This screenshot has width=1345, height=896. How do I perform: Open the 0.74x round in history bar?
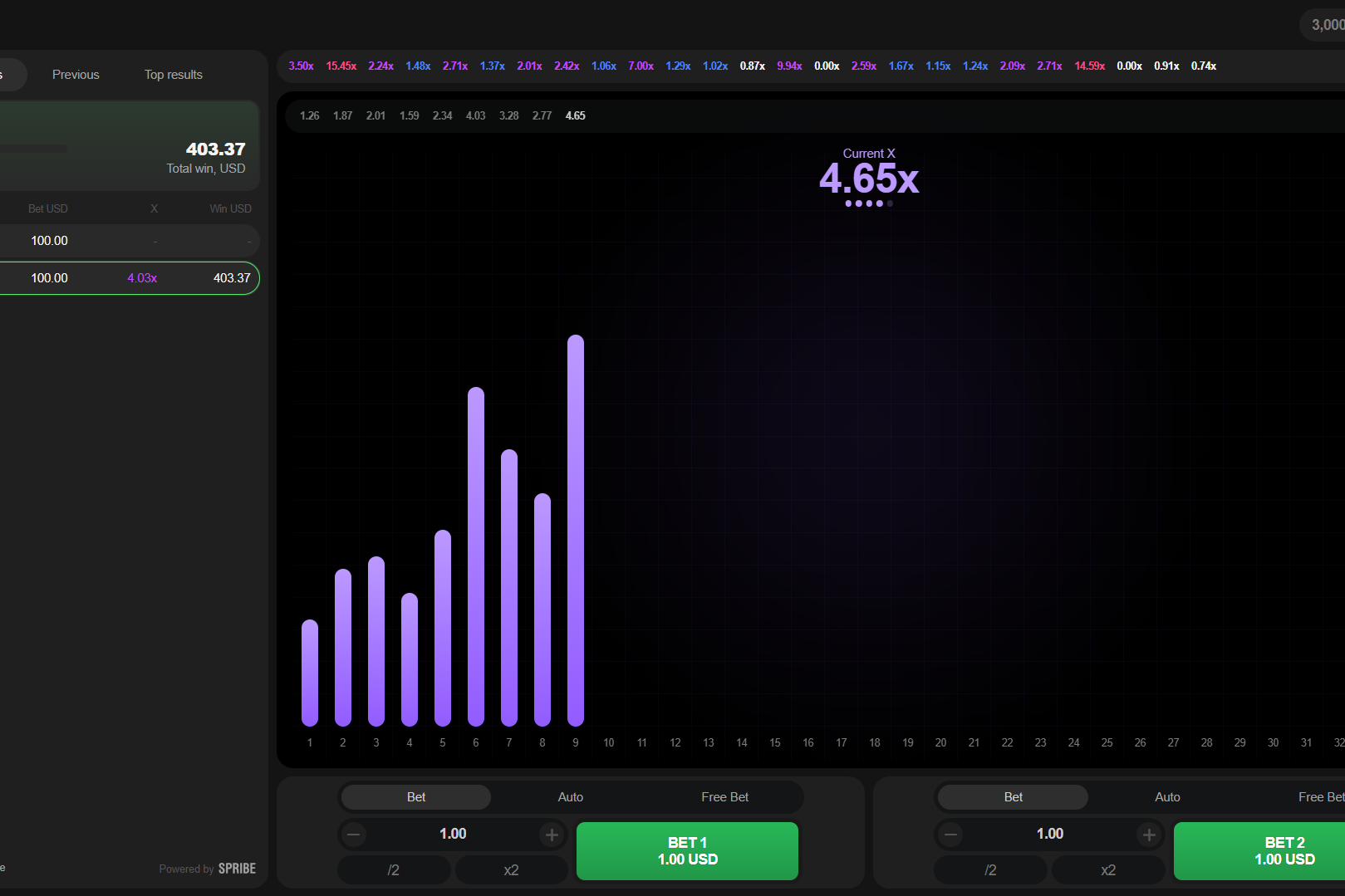click(x=1204, y=66)
